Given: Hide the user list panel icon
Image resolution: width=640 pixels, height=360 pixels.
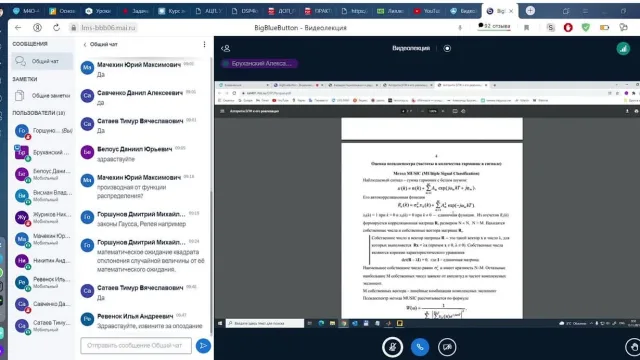Looking at the screenshot, I should pos(226,48).
